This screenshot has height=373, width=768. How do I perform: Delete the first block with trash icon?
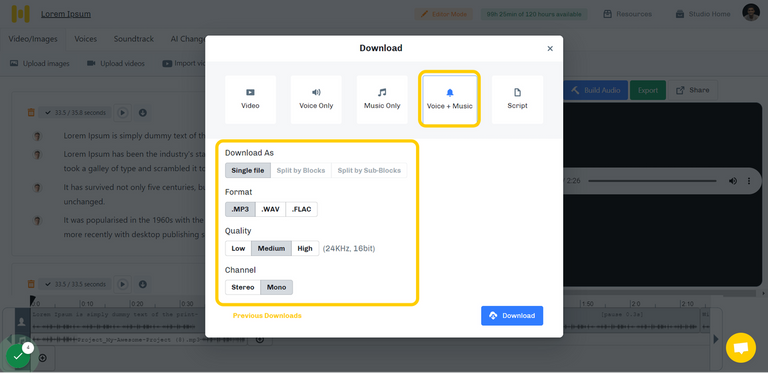click(31, 113)
